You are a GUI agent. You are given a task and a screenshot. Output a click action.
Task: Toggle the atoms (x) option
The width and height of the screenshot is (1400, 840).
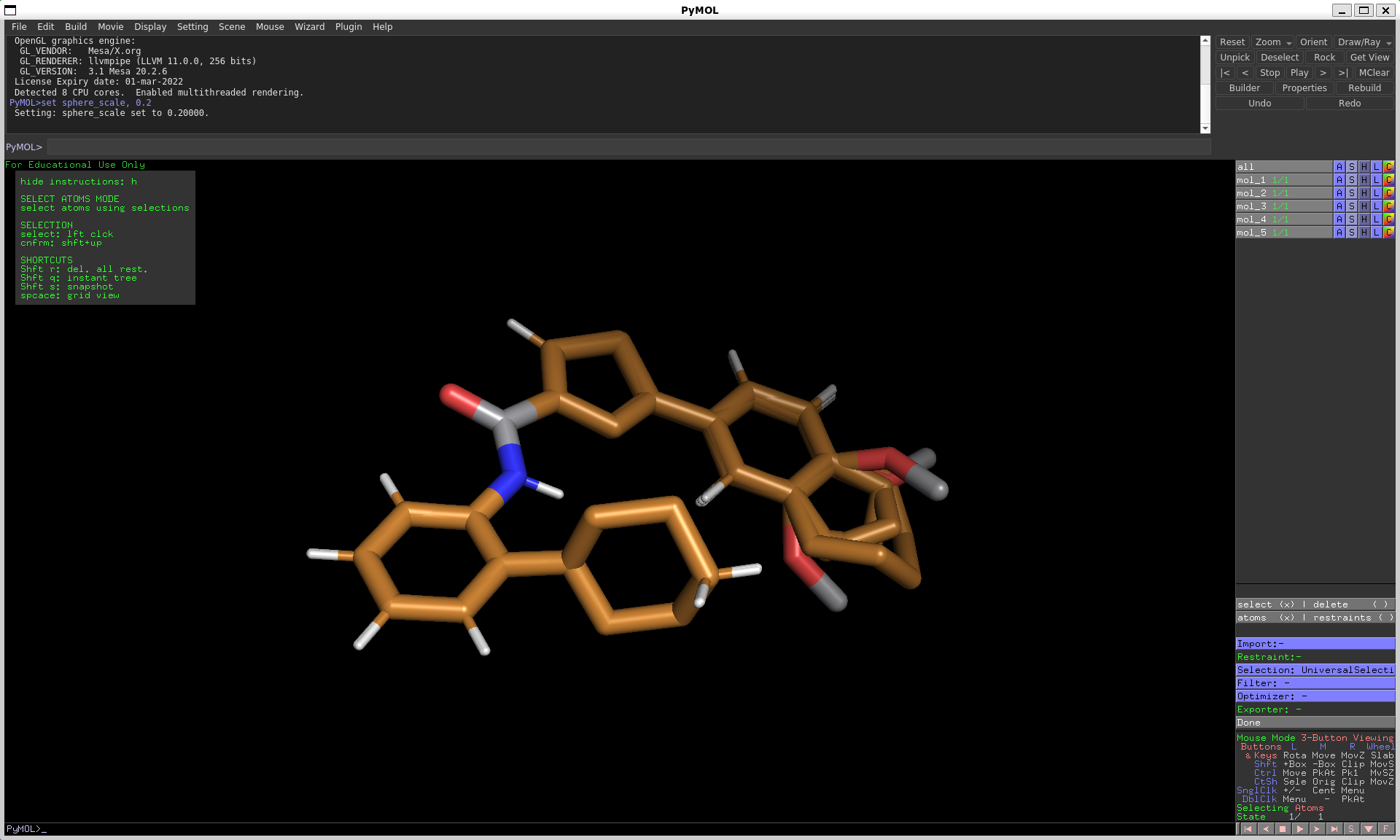tap(1267, 618)
